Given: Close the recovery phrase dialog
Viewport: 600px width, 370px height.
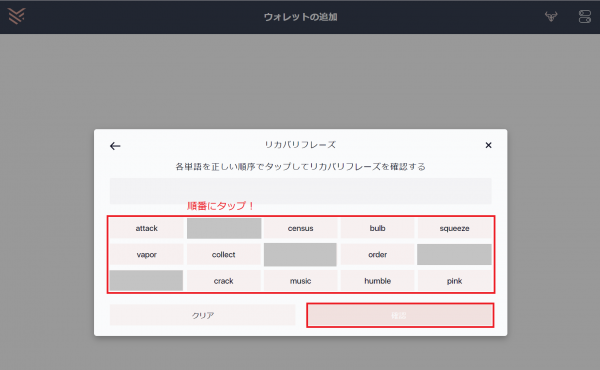Looking at the screenshot, I should tap(488, 145).
